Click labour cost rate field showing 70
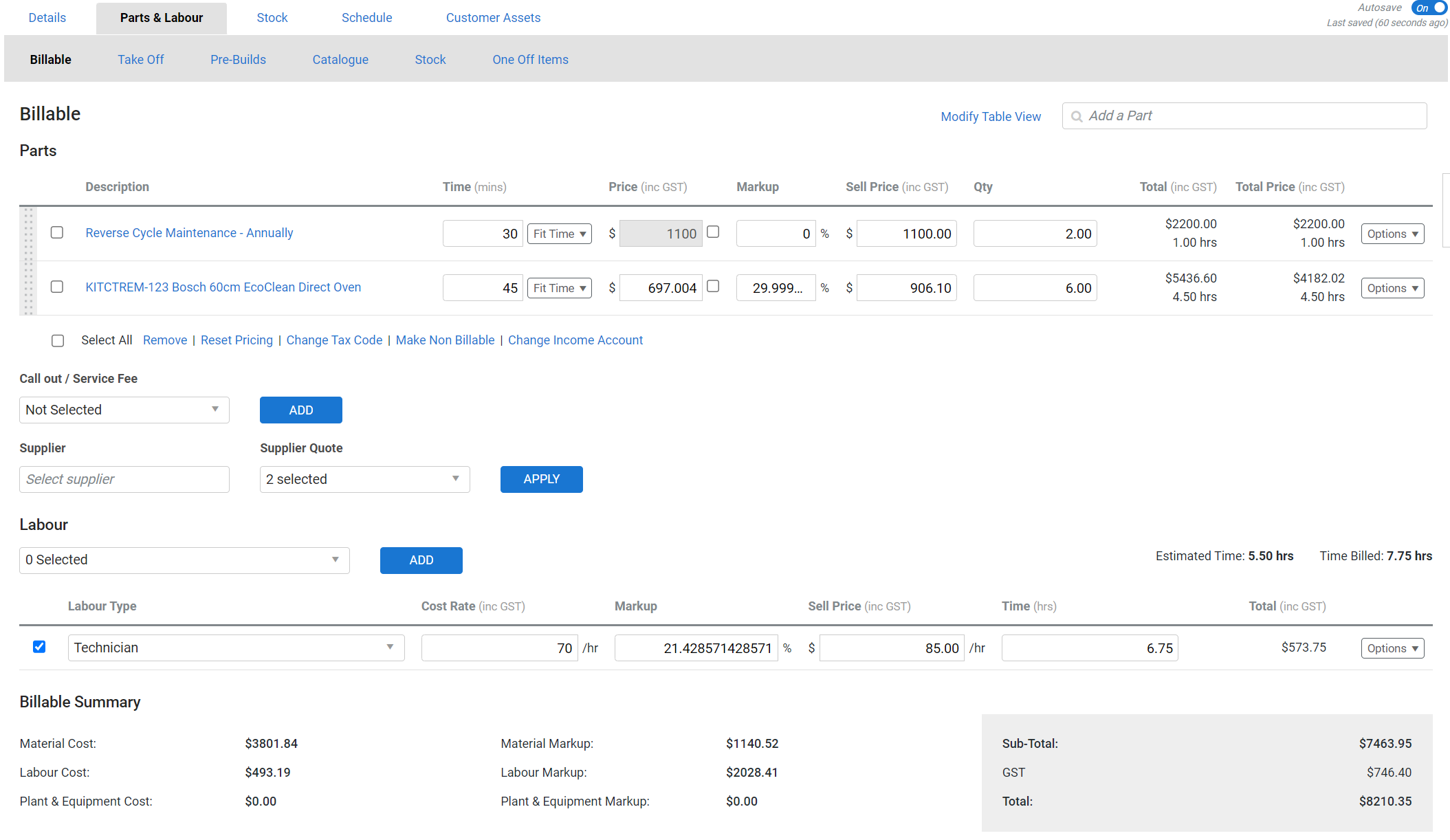 coord(500,648)
